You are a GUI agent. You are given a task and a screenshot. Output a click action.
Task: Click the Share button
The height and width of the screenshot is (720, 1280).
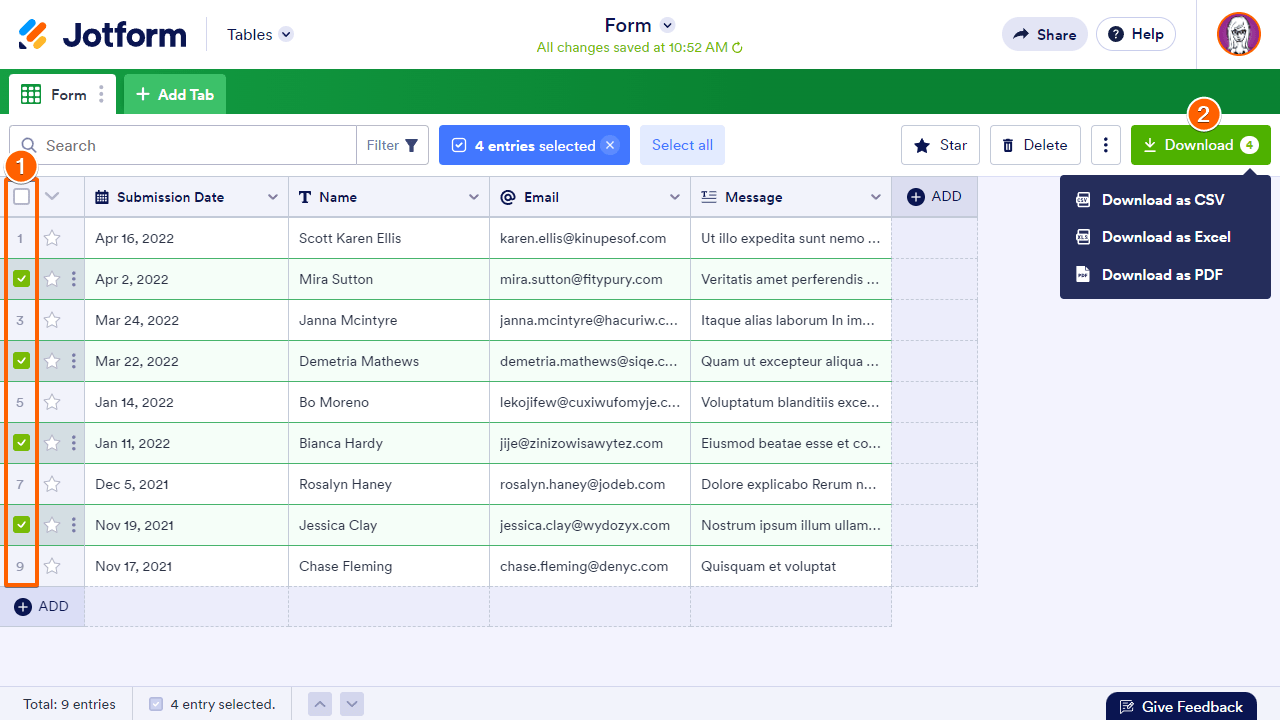[1045, 34]
